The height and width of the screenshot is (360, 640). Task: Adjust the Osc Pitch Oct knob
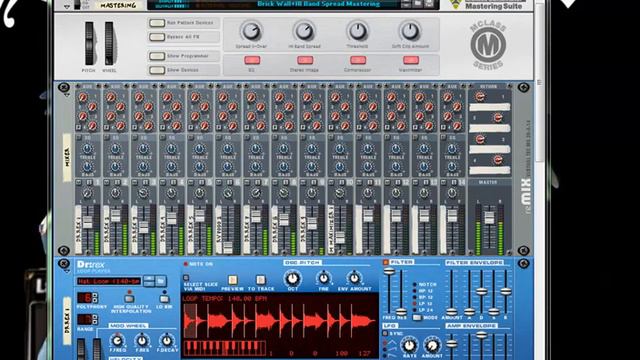click(x=292, y=279)
